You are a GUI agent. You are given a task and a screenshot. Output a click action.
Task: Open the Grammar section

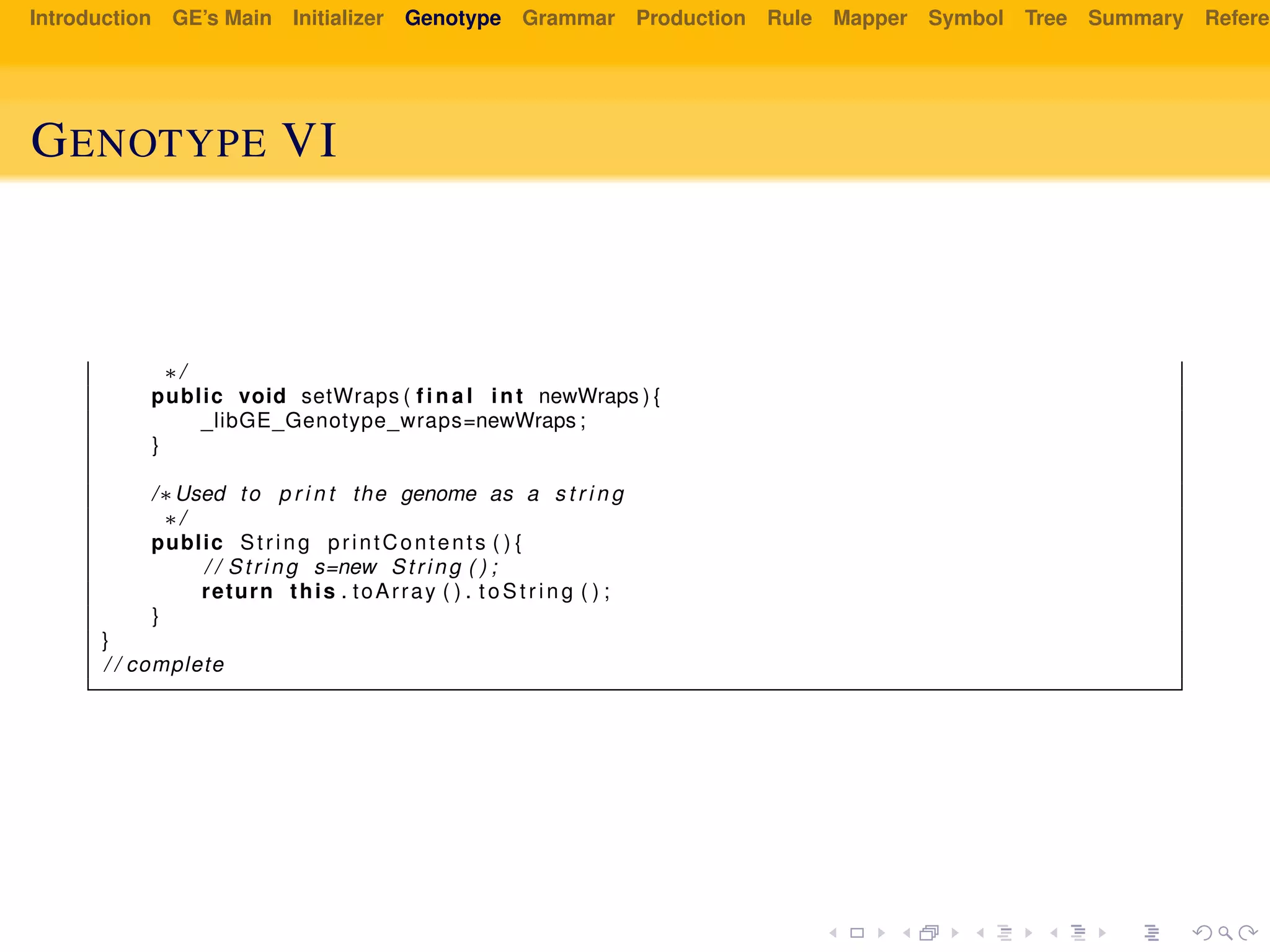569,18
